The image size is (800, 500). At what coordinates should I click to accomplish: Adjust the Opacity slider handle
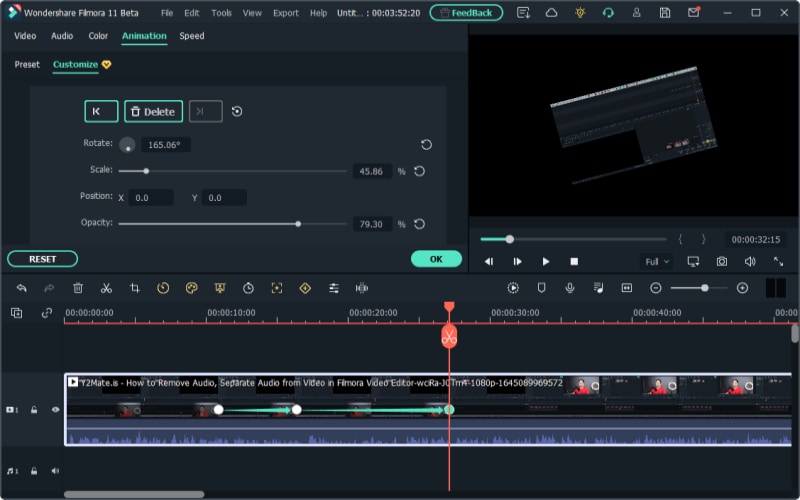point(298,224)
